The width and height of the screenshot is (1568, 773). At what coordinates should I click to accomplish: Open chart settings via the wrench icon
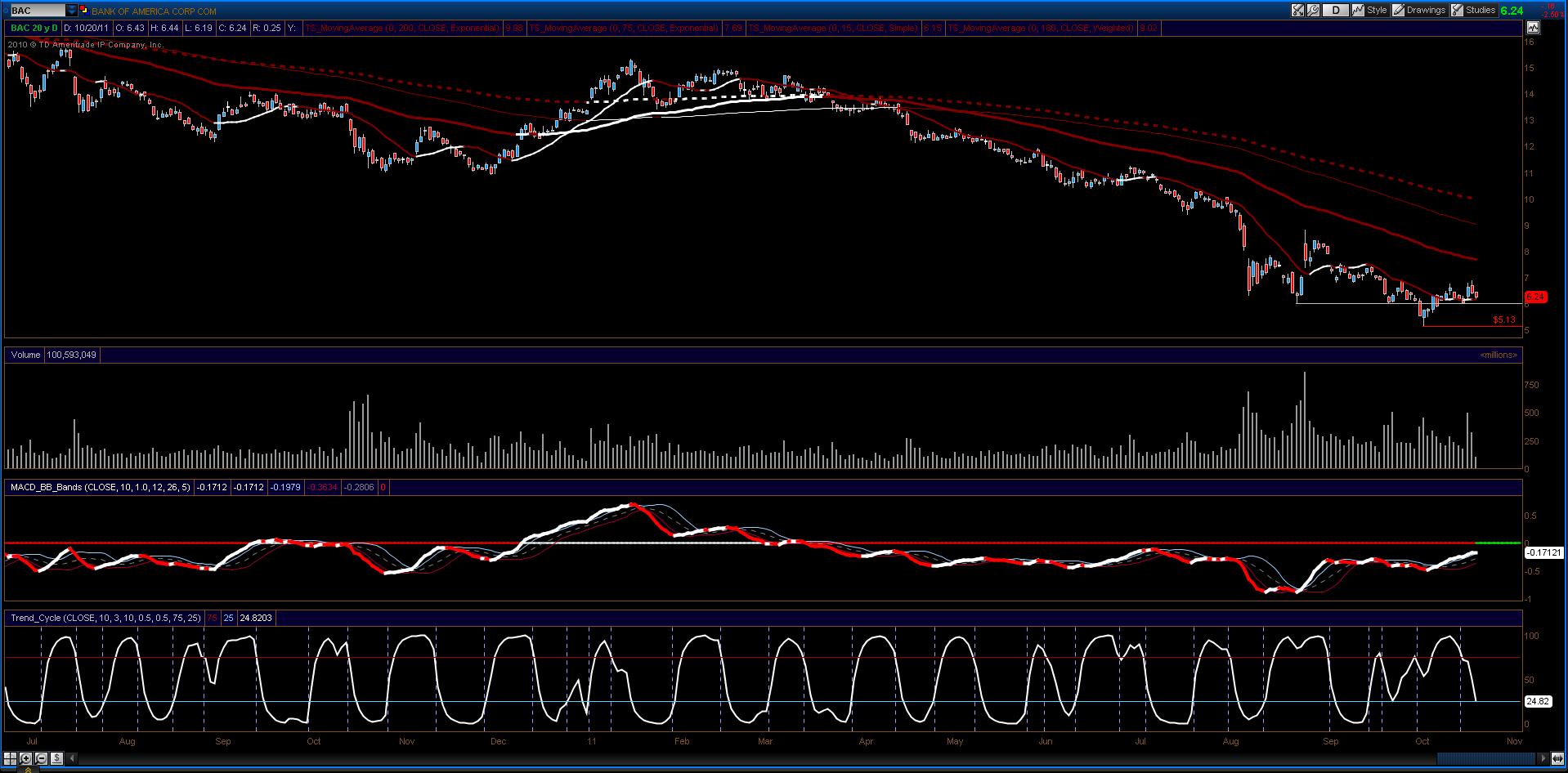pos(1313,11)
